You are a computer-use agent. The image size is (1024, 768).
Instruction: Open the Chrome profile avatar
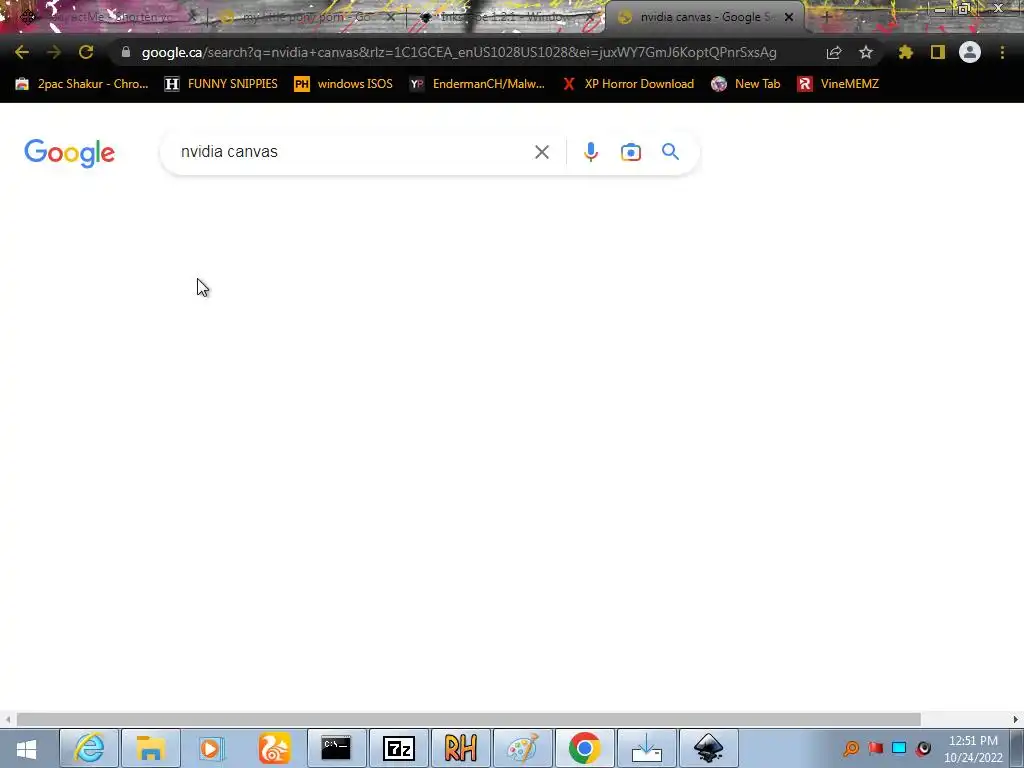pyautogui.click(x=970, y=52)
